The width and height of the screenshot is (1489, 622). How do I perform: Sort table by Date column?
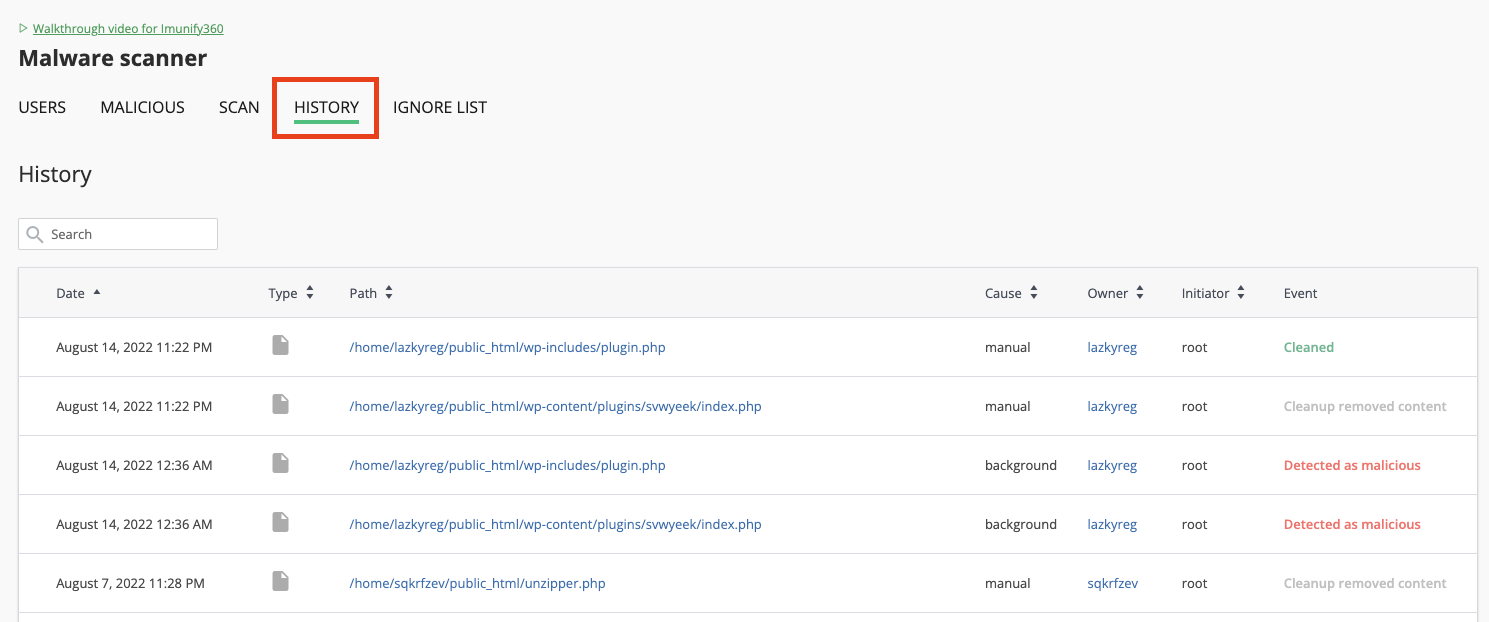pos(78,293)
